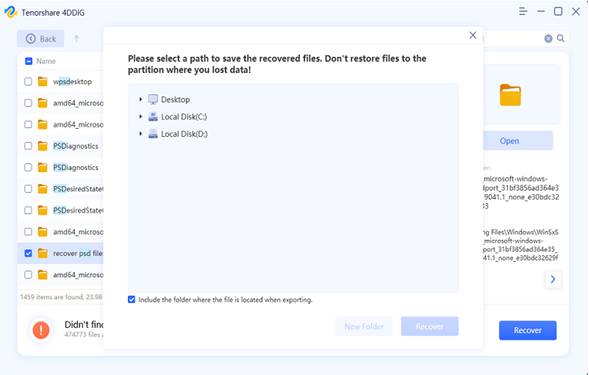Click the search magnifier icon
The height and width of the screenshot is (375, 589).
560,38
